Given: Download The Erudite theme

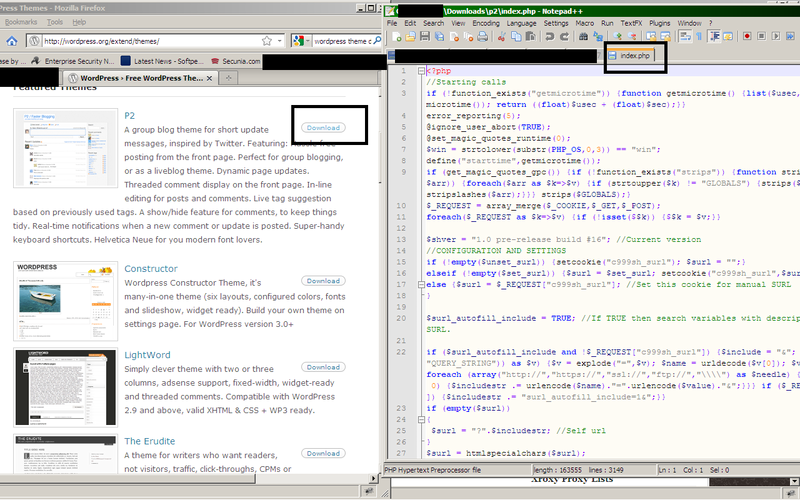Looking at the screenshot, I should [x=323, y=453].
